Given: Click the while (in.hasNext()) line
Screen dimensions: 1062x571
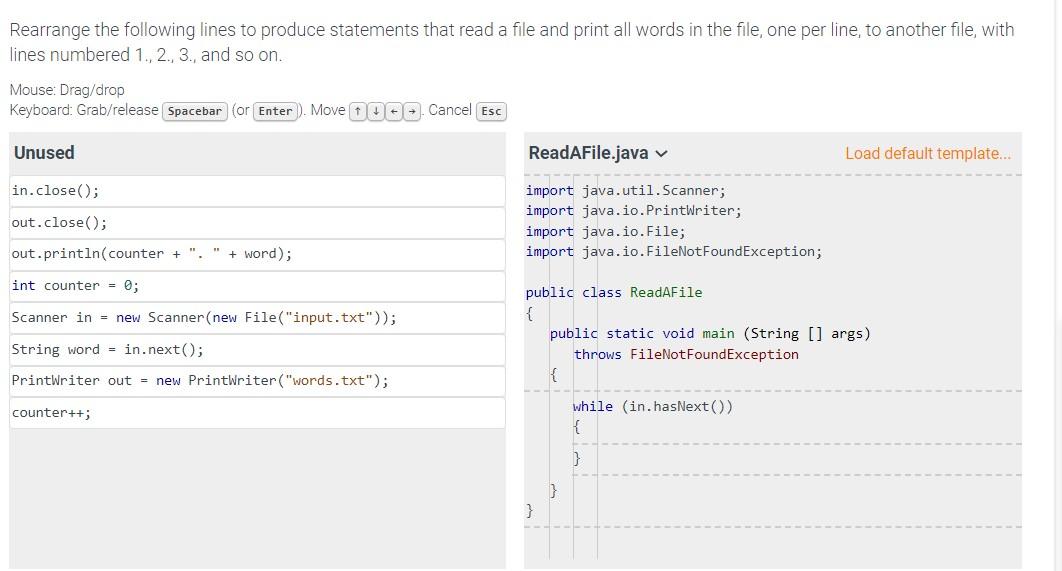Looking at the screenshot, I should coord(652,406).
